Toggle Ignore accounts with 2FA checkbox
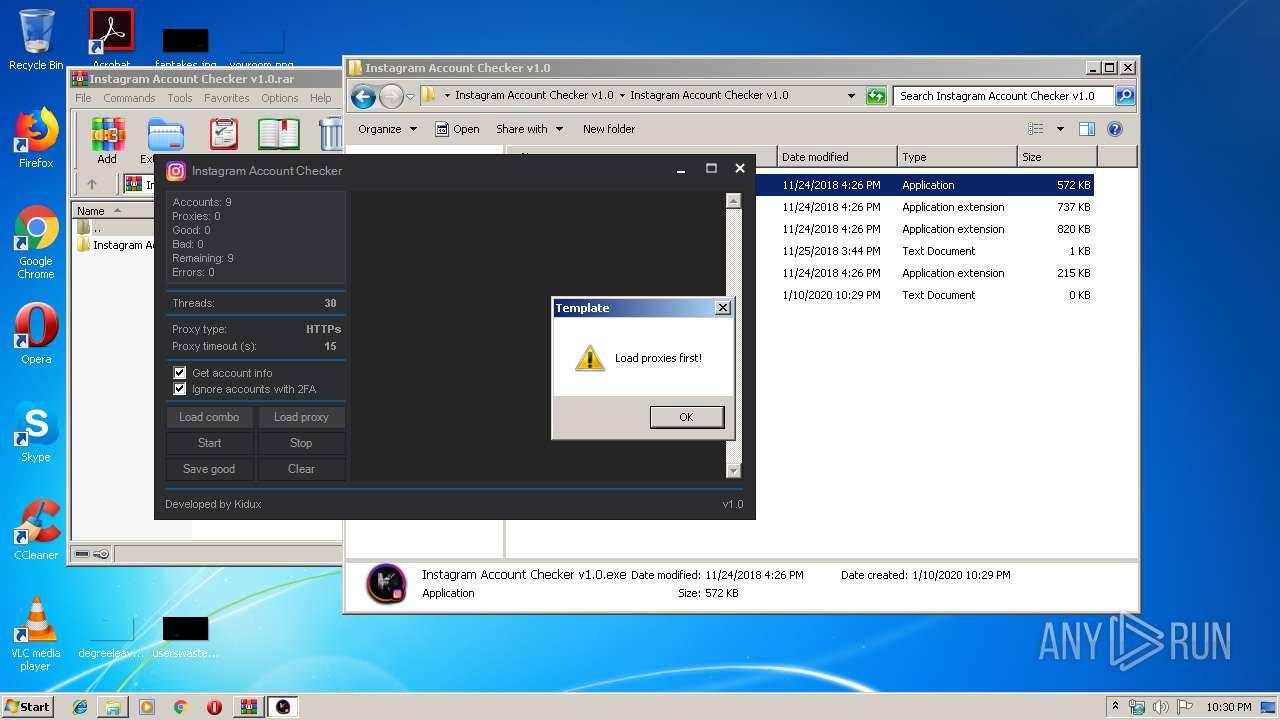The height and width of the screenshot is (720, 1280). (x=180, y=389)
